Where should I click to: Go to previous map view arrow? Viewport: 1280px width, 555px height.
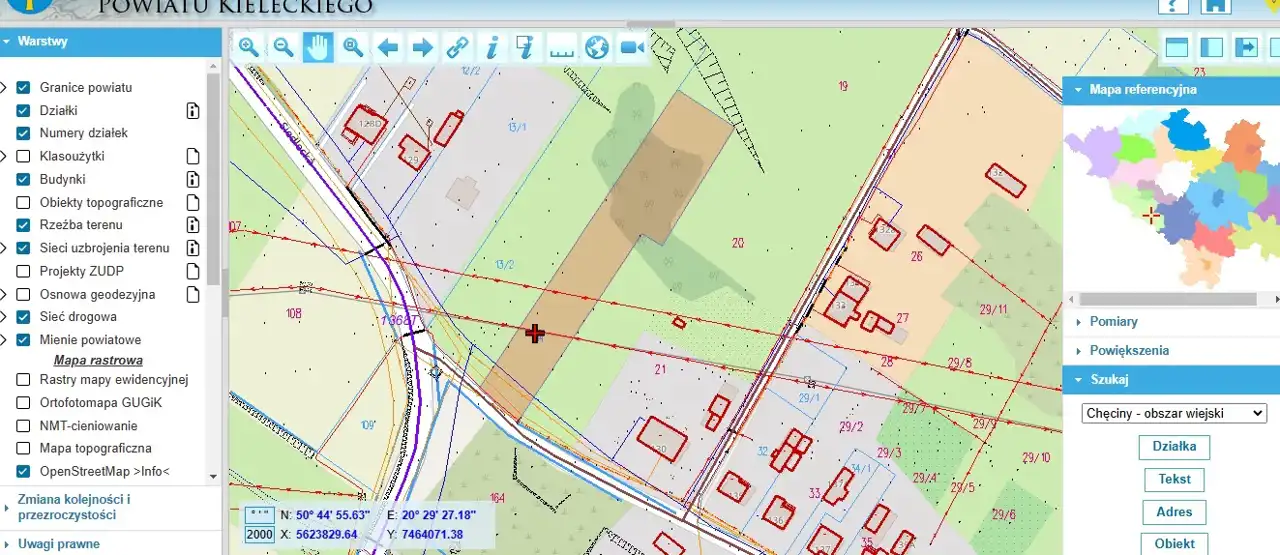(x=388, y=47)
